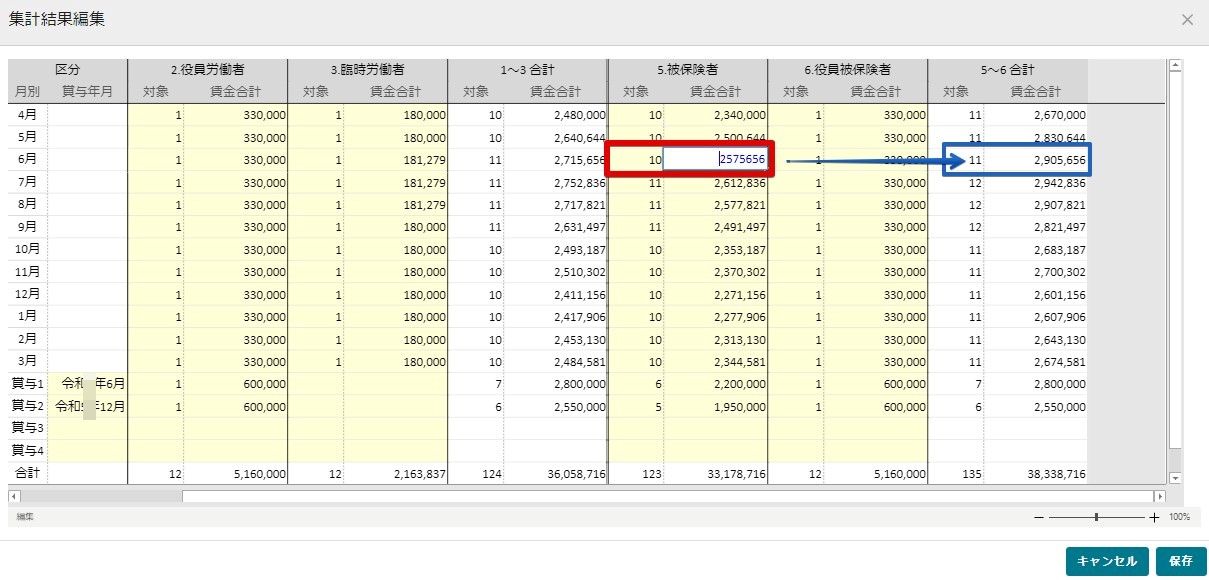This screenshot has width=1209, height=580.
Task: Click the 6.役員被保険者 column header
Action: click(x=848, y=70)
